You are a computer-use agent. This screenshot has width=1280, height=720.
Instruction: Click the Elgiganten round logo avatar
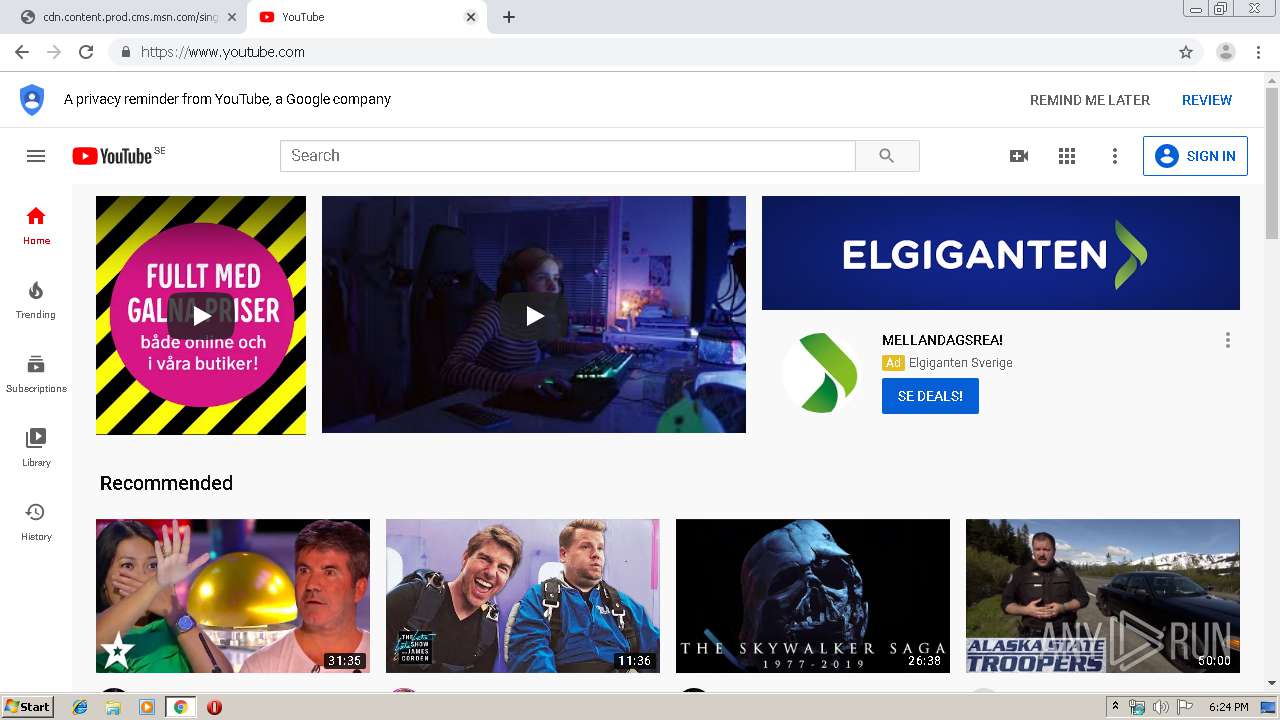coord(822,372)
